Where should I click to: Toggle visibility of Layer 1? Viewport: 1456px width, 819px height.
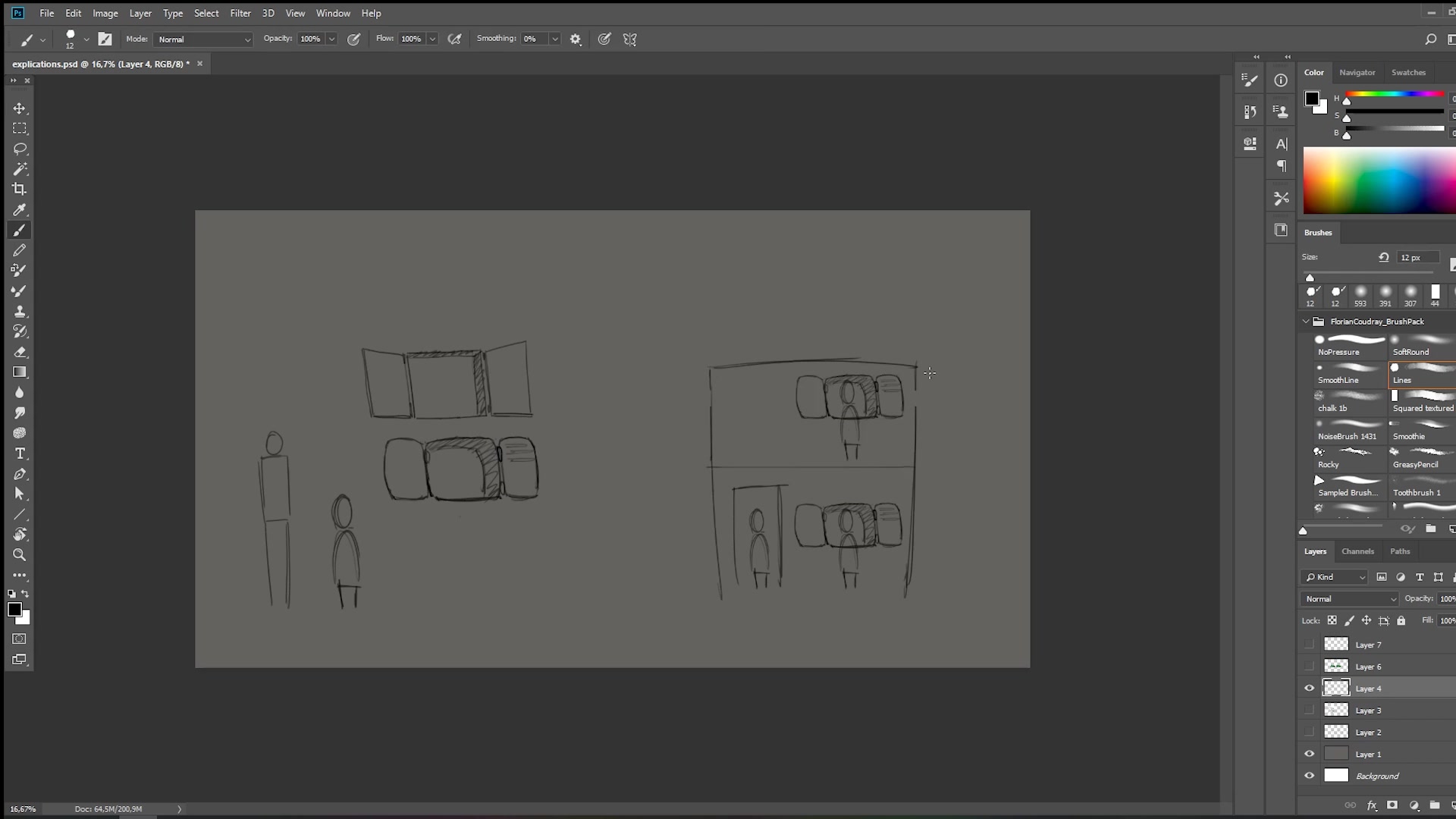(1309, 753)
